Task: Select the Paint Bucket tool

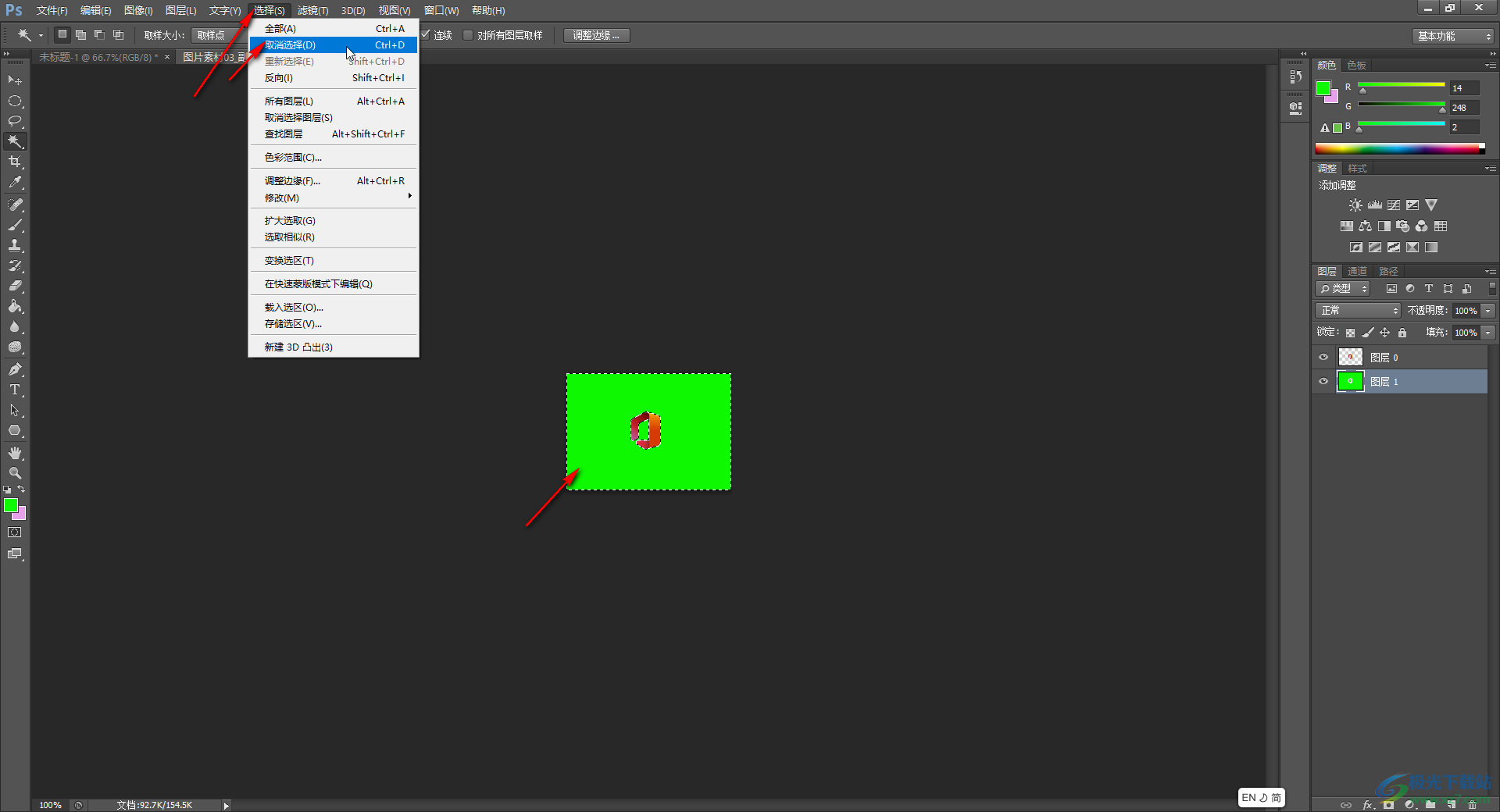Action: (15, 306)
